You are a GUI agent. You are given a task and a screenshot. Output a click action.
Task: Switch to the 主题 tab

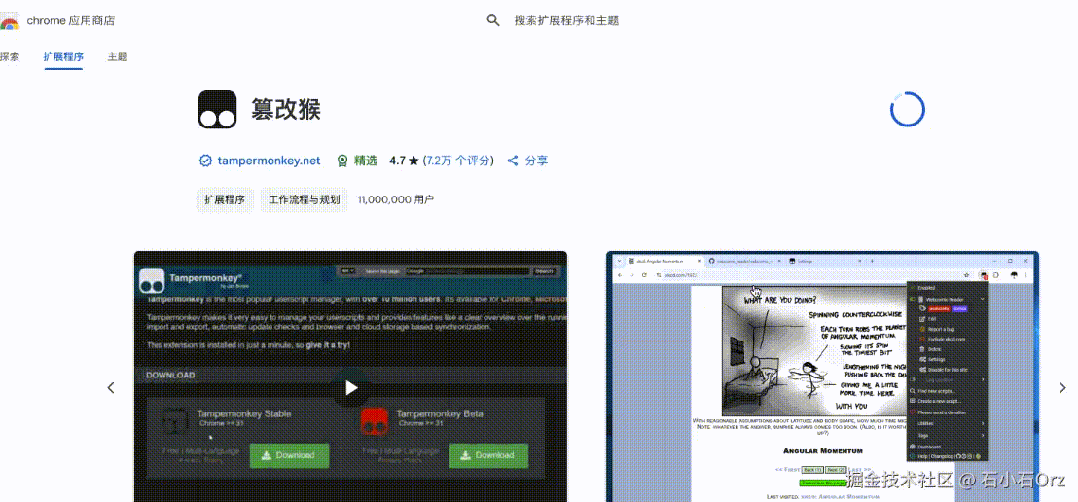click(x=118, y=56)
